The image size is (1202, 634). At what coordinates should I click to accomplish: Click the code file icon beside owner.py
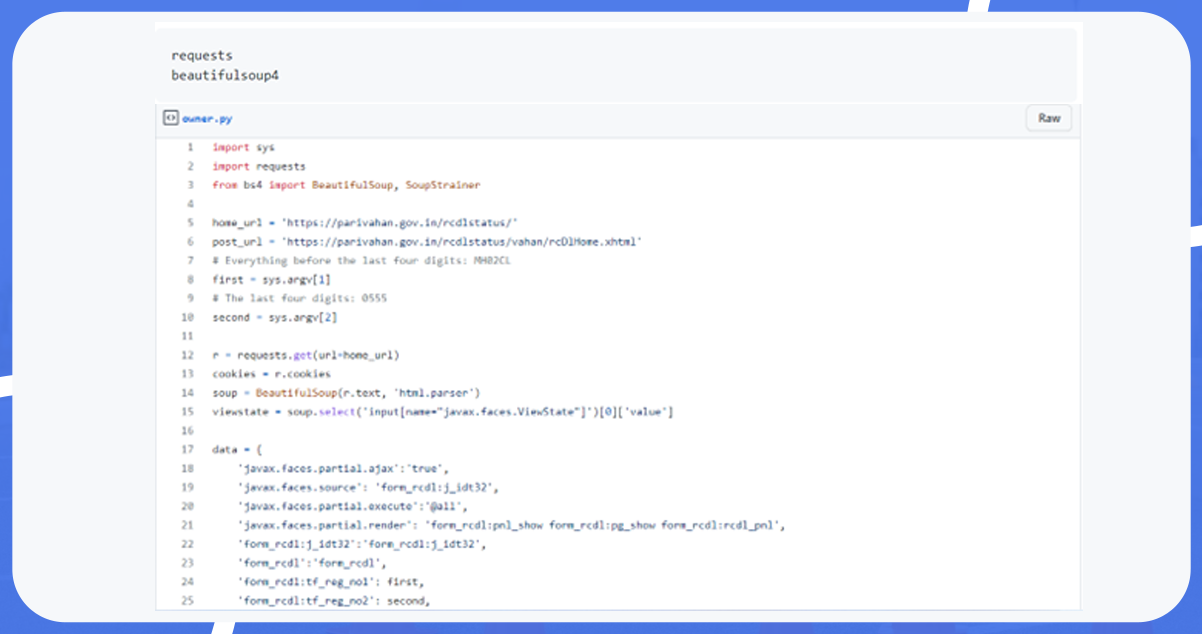(171, 118)
